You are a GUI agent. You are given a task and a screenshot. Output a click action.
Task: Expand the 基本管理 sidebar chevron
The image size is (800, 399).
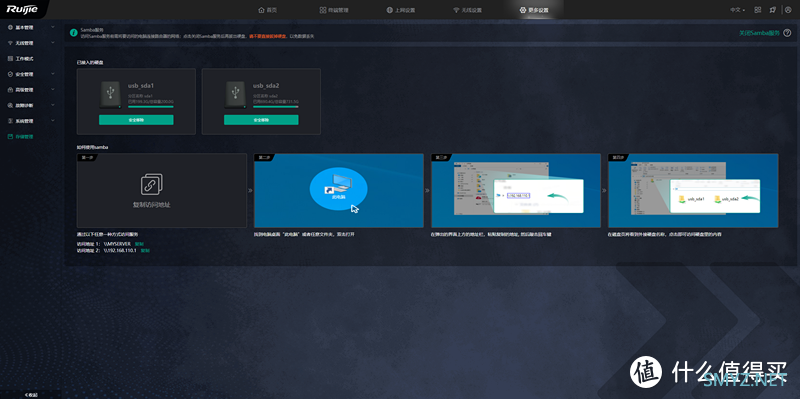click(x=53, y=27)
